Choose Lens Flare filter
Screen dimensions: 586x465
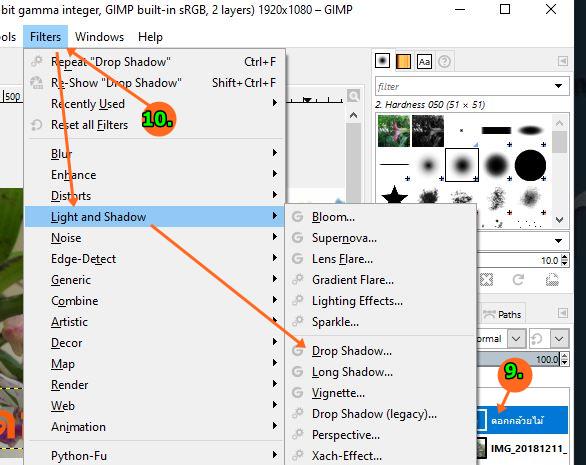(380, 258)
